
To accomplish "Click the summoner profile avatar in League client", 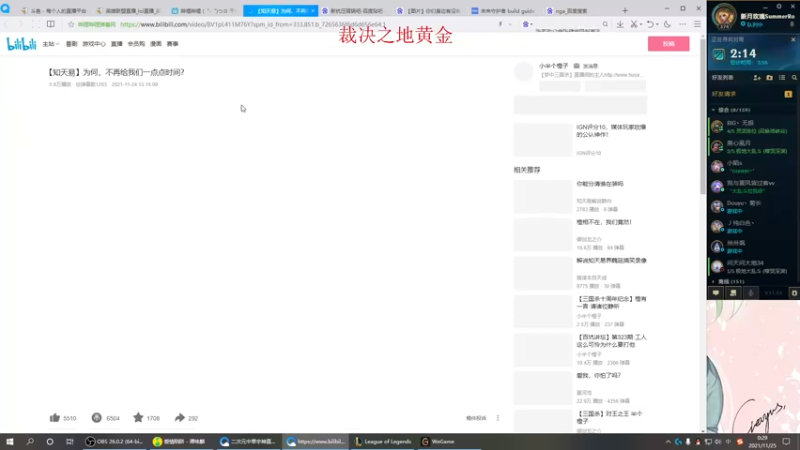I will [x=724, y=15].
